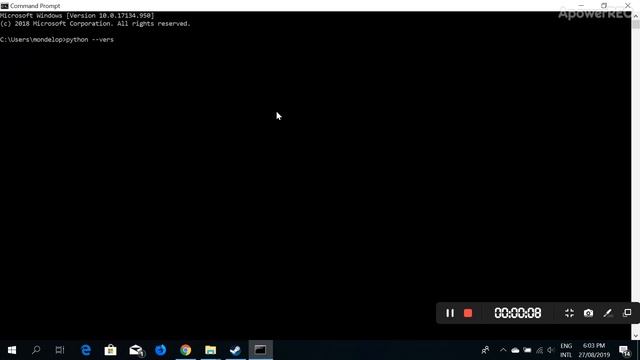
Task: Click the Microsoft Corporation copyright line
Action: click(x=96, y=24)
